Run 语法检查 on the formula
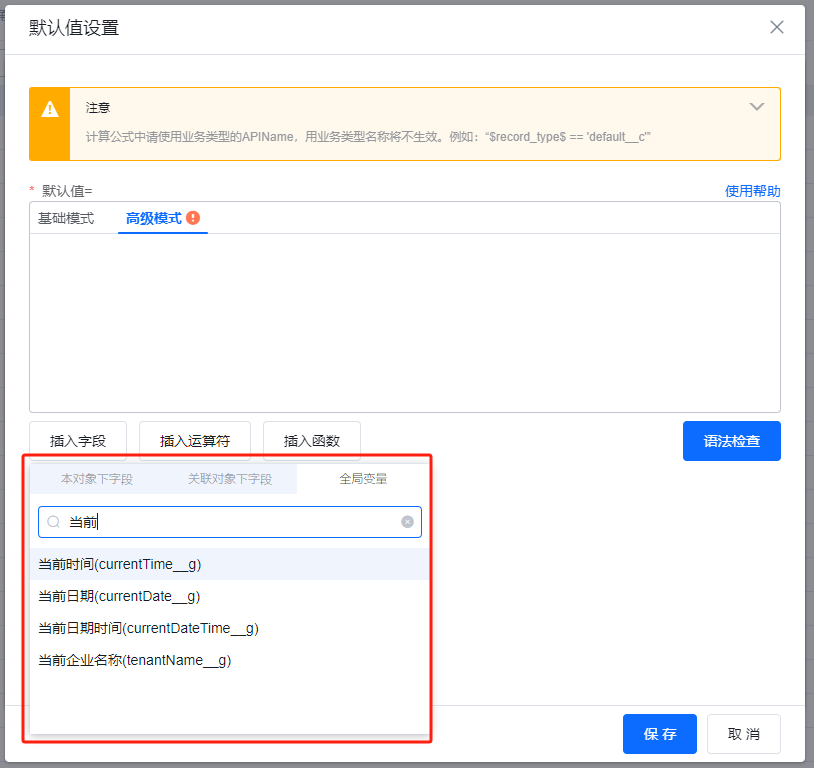Viewport: 814px width, 768px height. tap(731, 441)
